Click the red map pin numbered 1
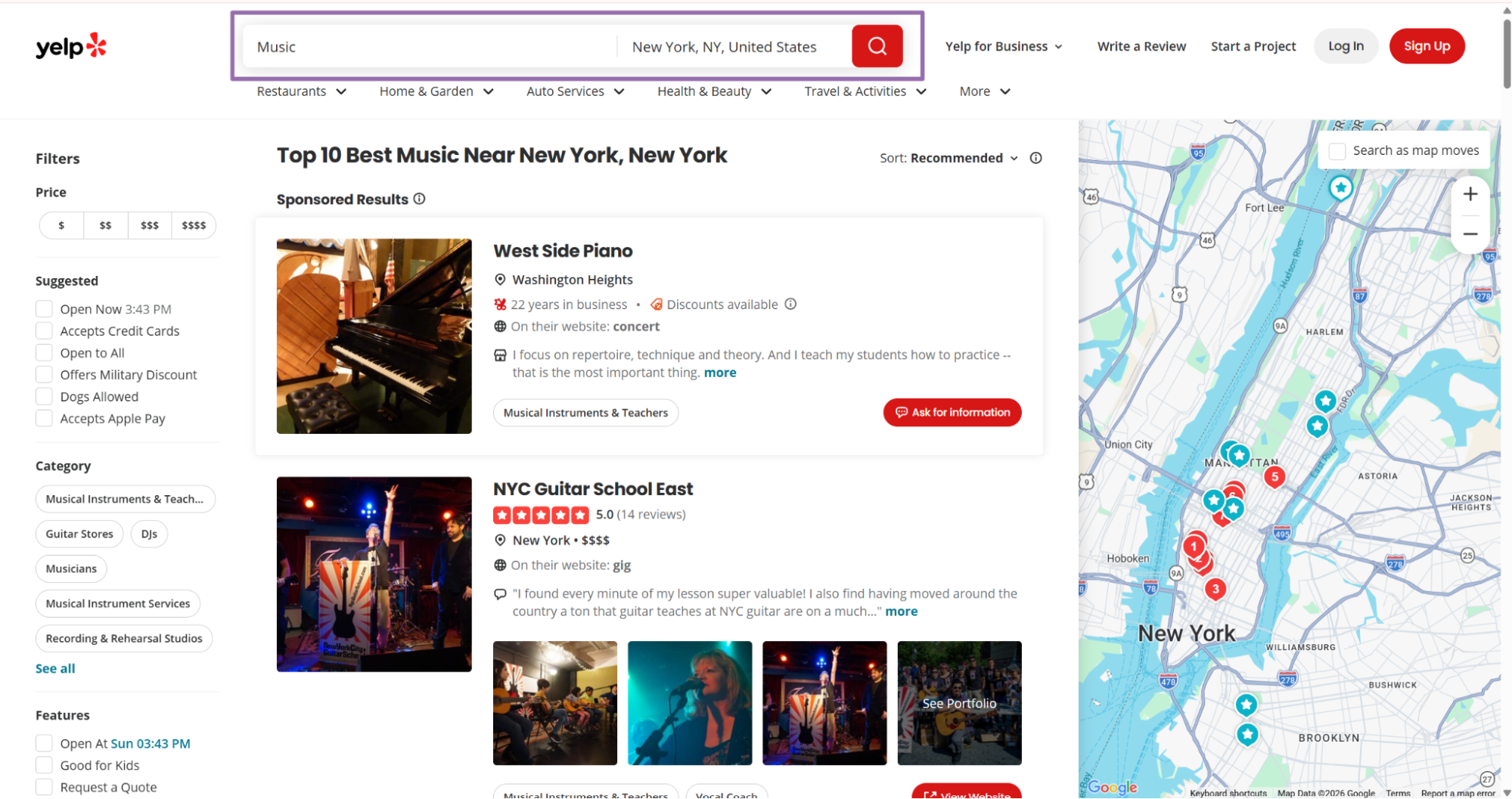 point(1194,546)
